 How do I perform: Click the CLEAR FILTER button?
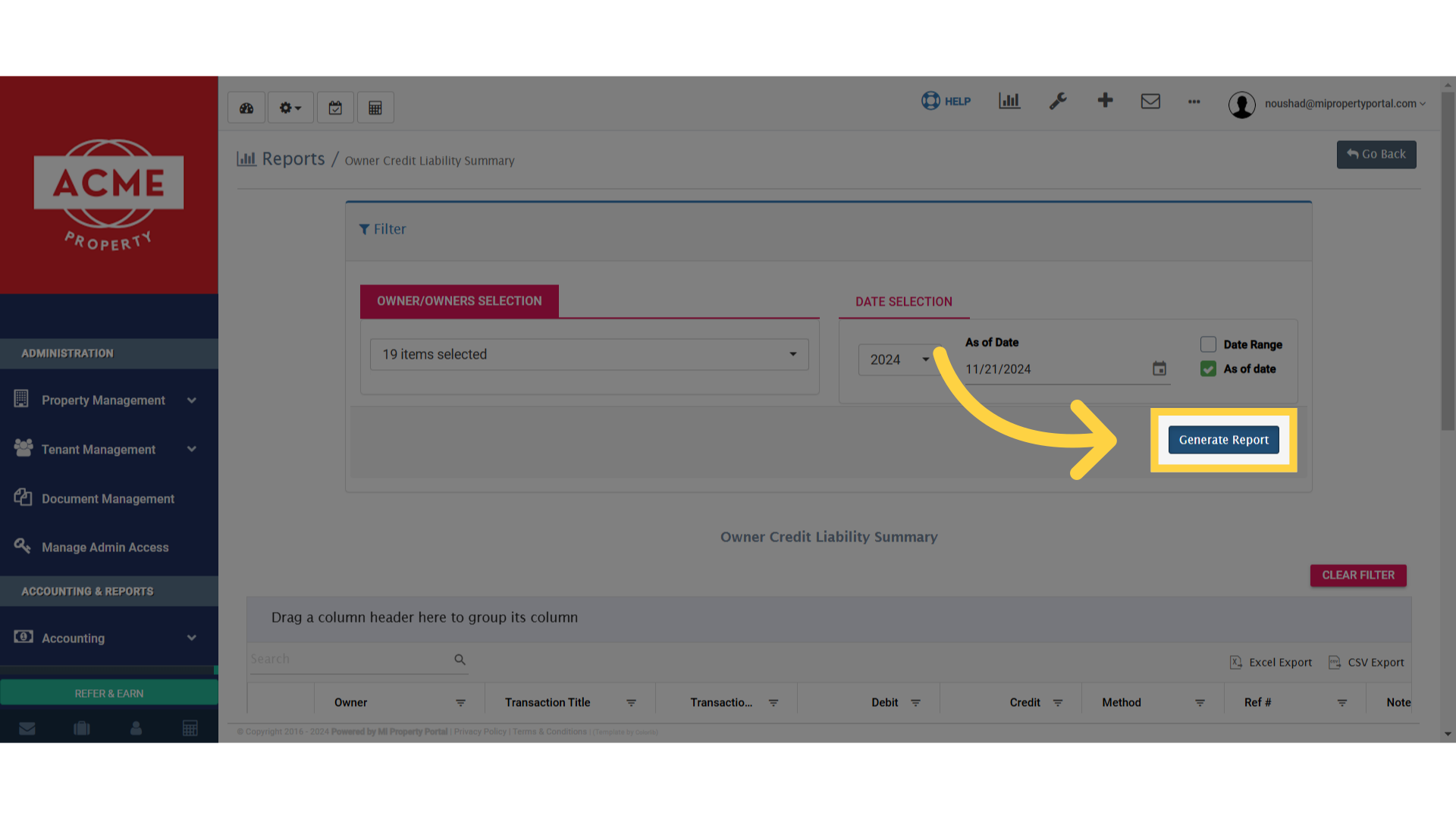[1358, 575]
